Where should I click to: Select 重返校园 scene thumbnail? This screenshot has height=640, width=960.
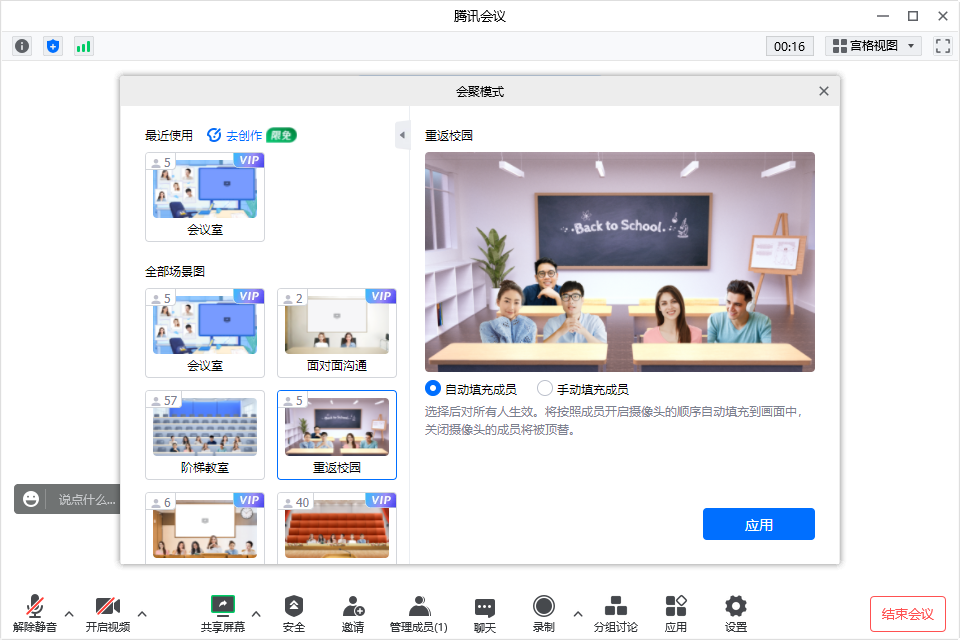(x=337, y=435)
